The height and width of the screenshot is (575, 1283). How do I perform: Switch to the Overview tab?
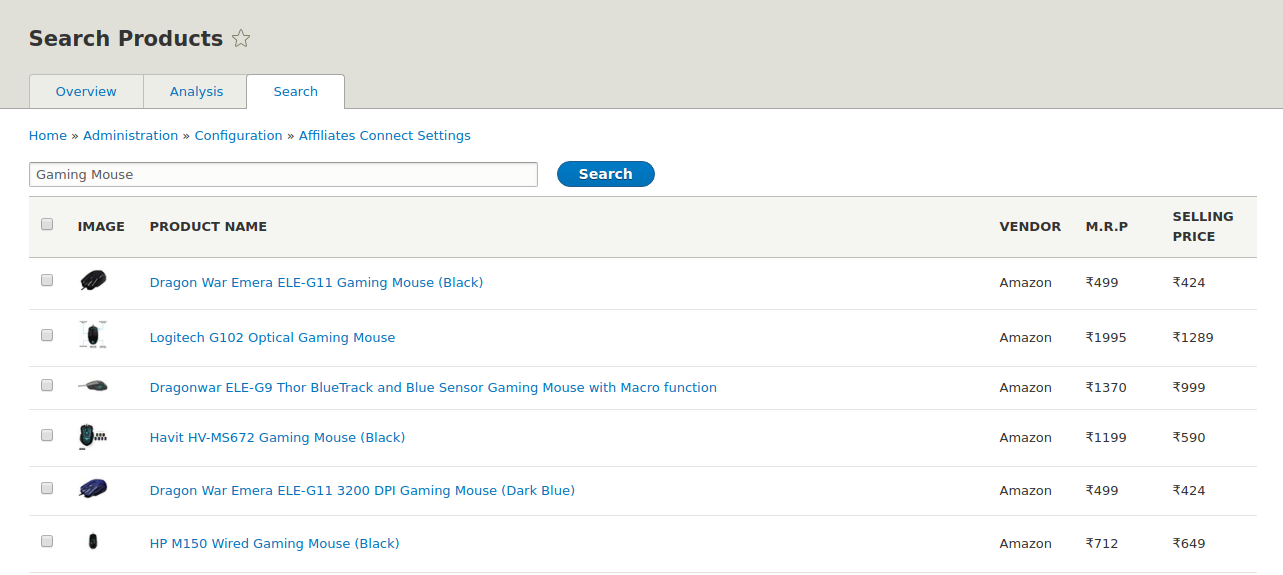coord(86,92)
